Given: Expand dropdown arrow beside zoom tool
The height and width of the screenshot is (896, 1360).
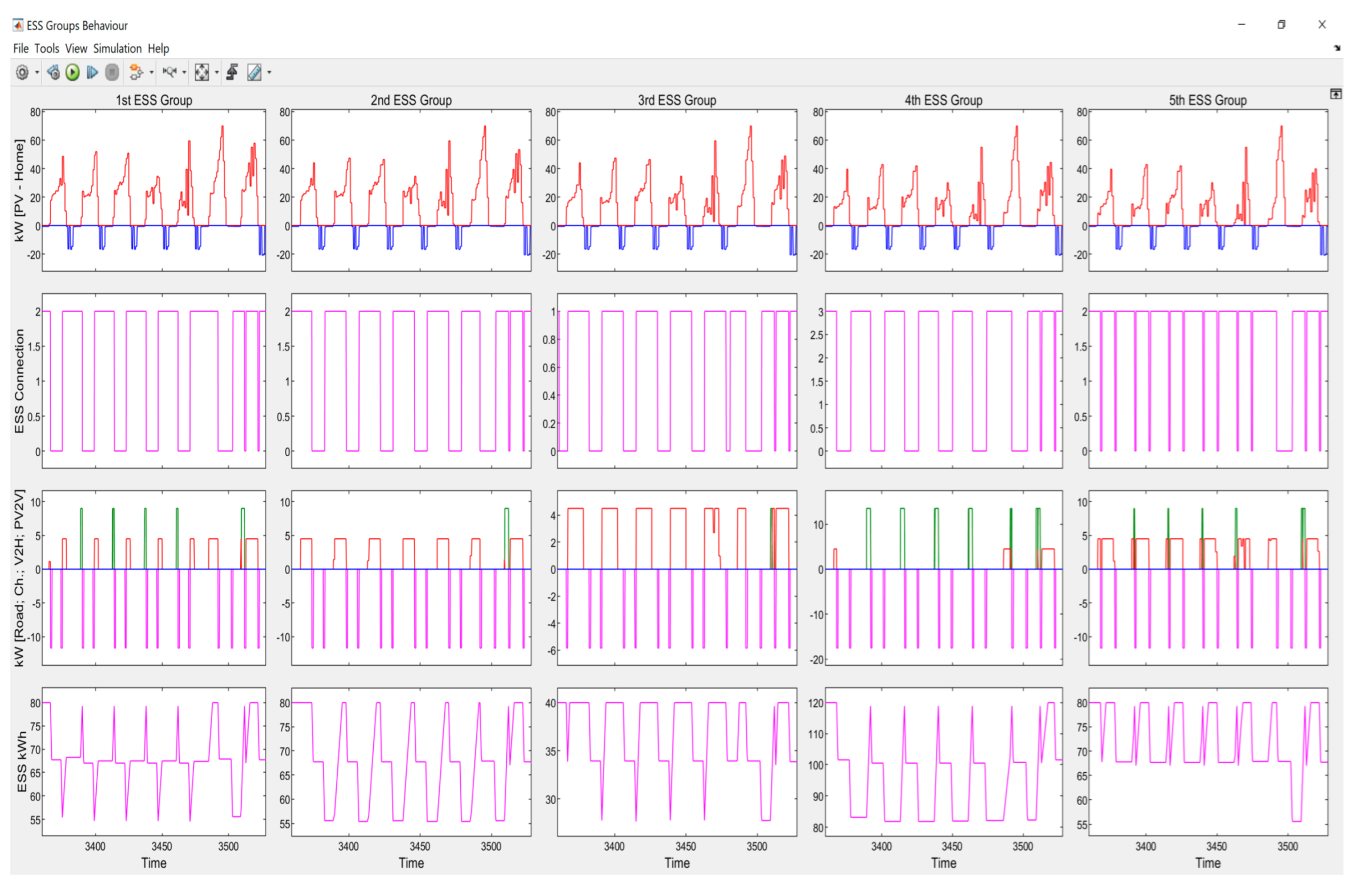Looking at the screenshot, I should [x=184, y=73].
